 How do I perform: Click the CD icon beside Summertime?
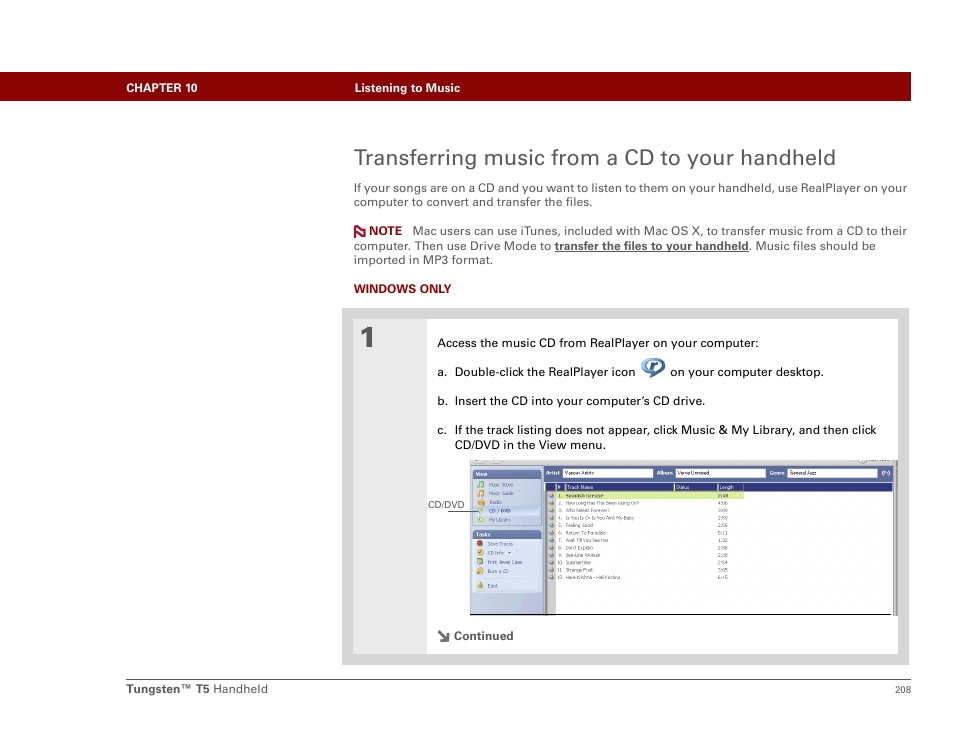(x=552, y=563)
